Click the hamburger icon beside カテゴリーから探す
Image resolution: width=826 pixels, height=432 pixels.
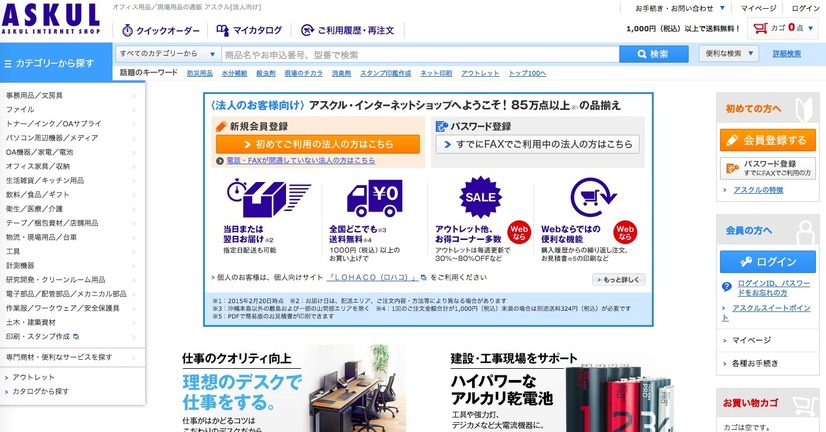[8, 63]
